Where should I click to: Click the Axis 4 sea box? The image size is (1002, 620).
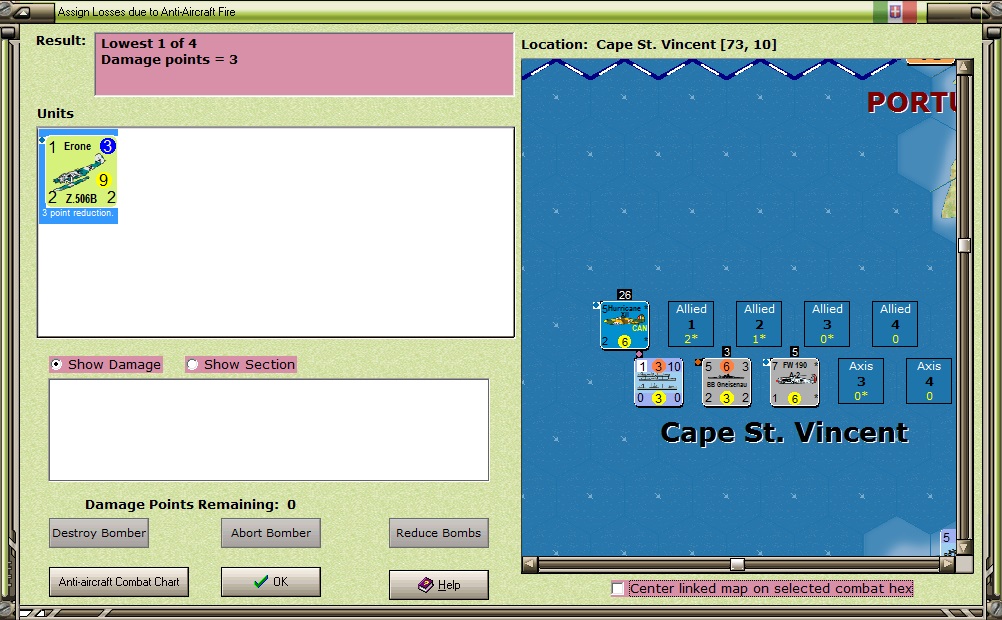pos(929,381)
